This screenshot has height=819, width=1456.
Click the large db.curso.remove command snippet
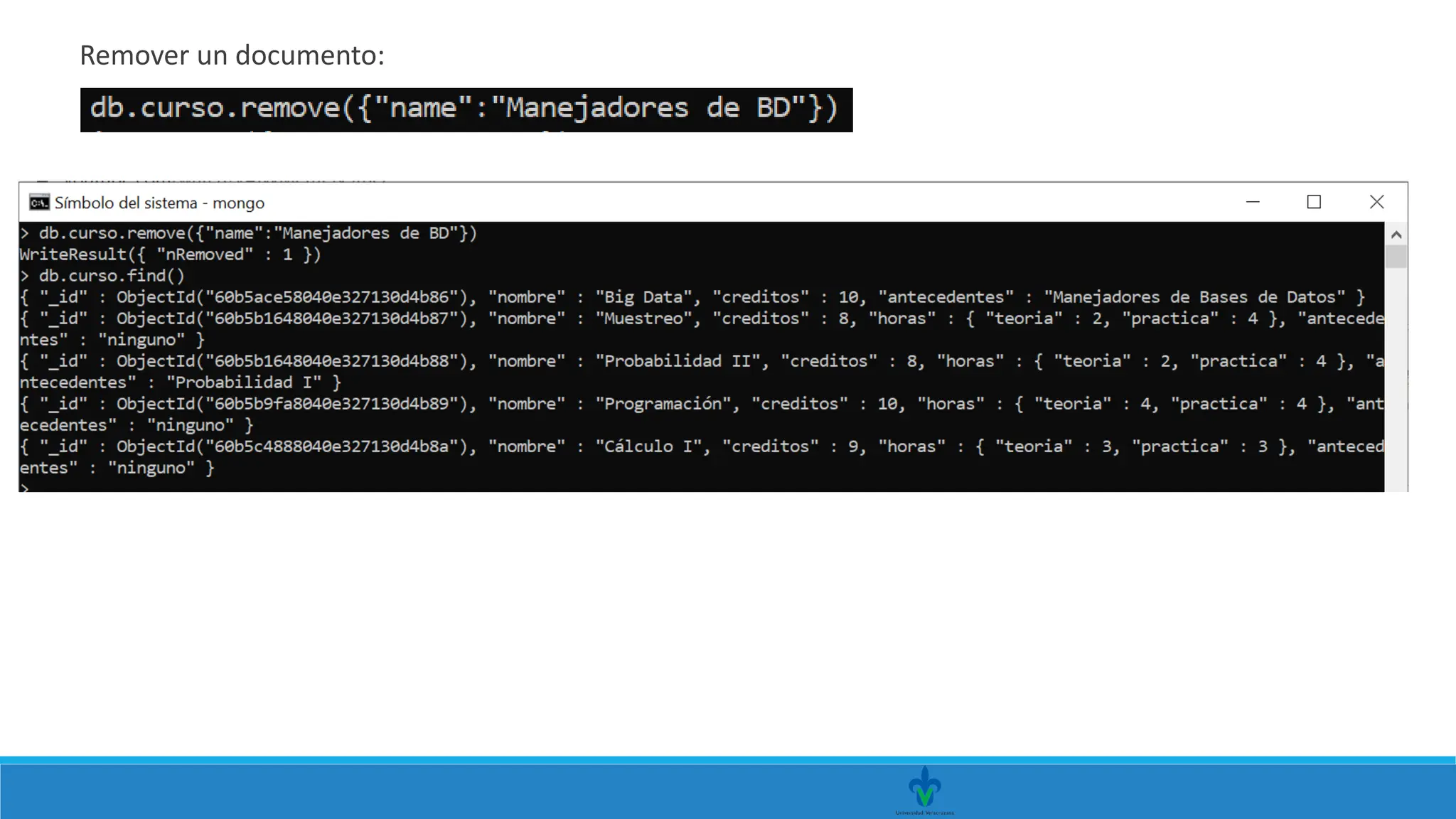tap(466, 109)
